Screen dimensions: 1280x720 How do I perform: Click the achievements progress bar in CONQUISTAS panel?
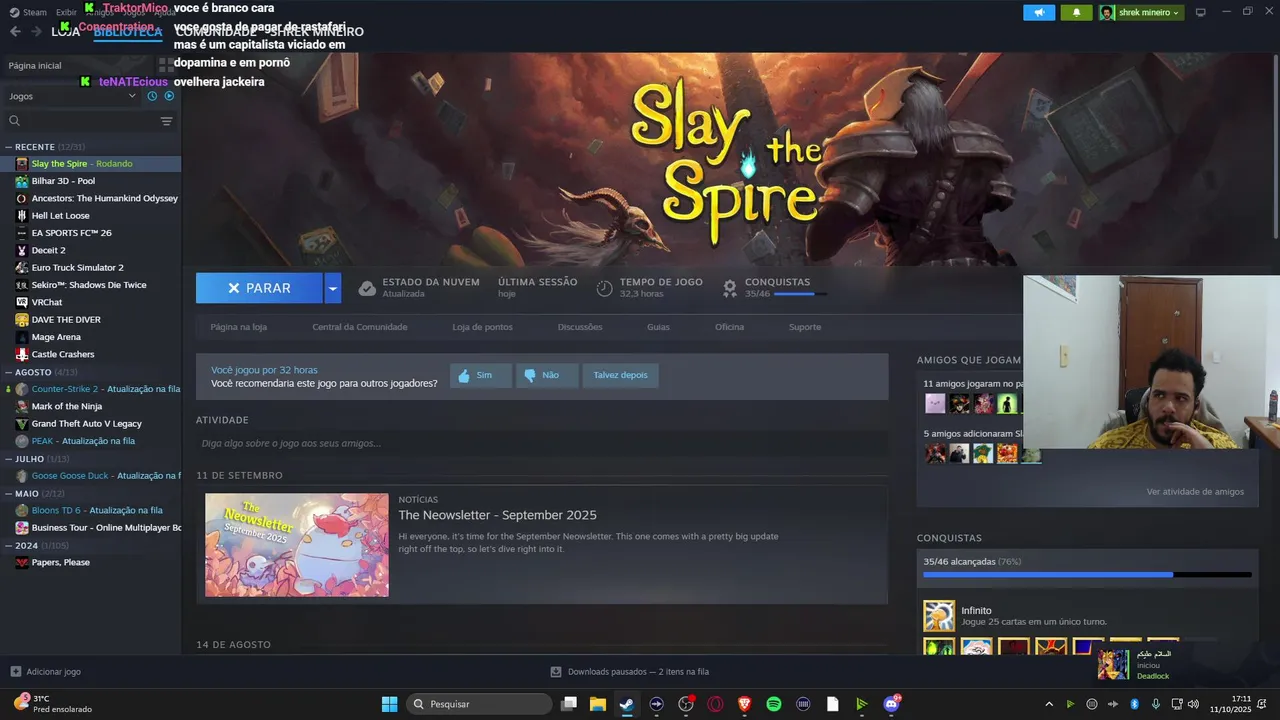1087,575
